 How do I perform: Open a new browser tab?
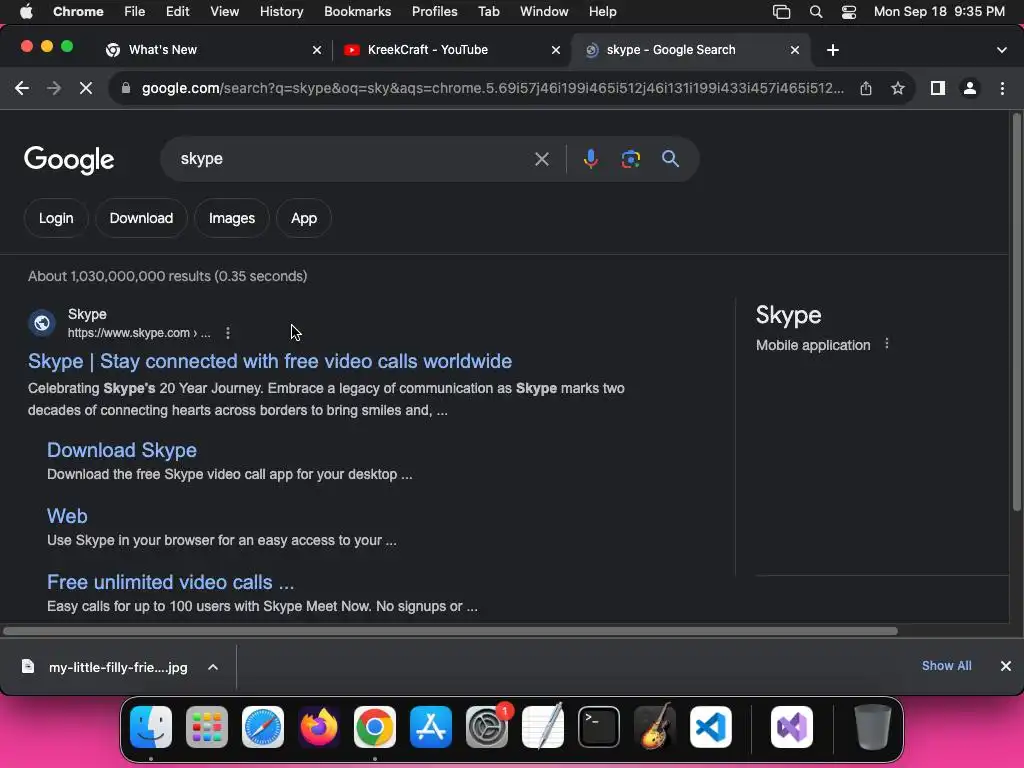(x=833, y=50)
